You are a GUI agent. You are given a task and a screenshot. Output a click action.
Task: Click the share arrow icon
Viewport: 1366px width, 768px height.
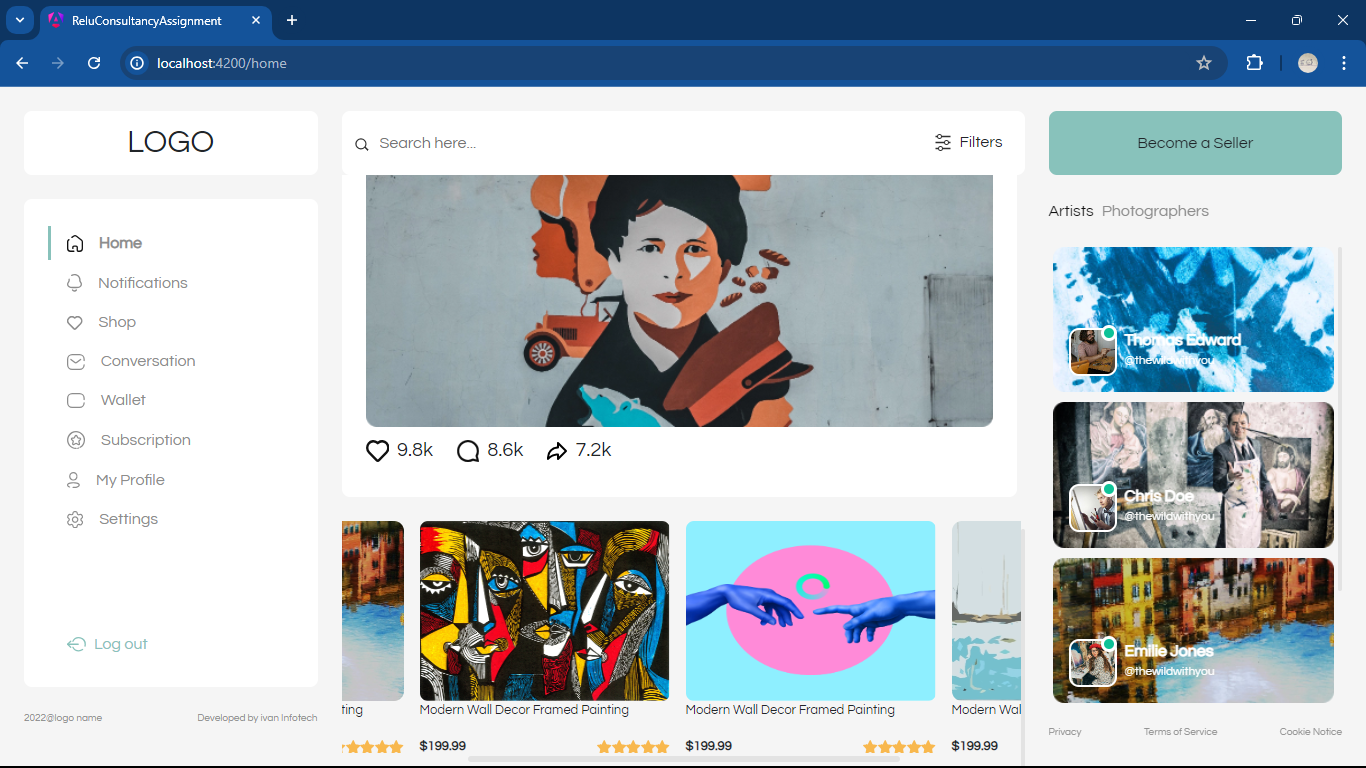point(557,451)
